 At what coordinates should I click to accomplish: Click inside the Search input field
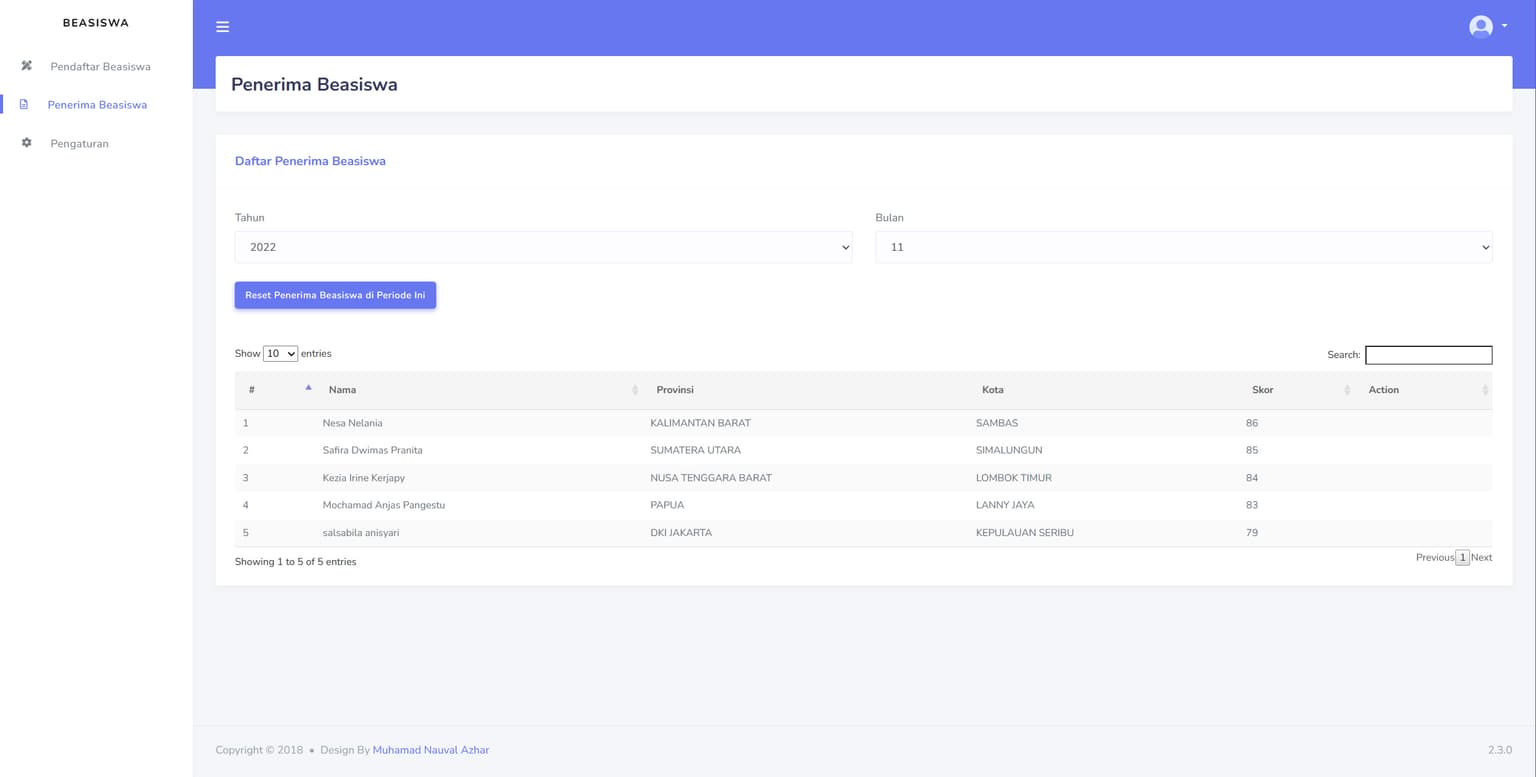(1428, 355)
